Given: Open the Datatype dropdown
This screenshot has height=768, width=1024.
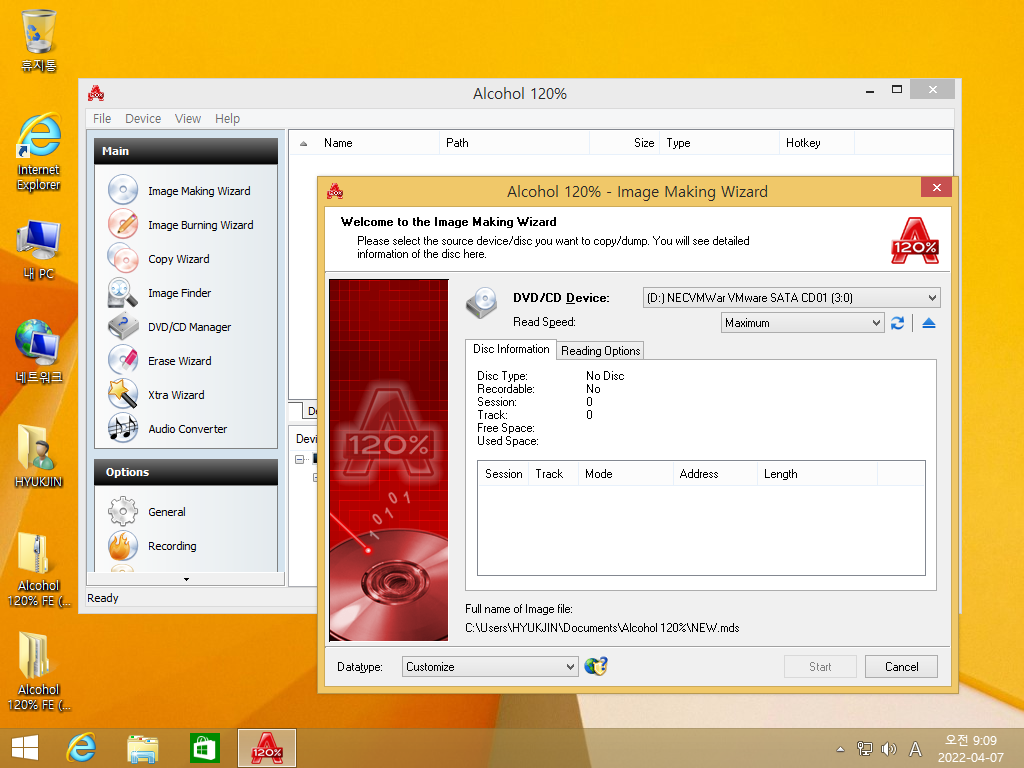Looking at the screenshot, I should [490, 667].
